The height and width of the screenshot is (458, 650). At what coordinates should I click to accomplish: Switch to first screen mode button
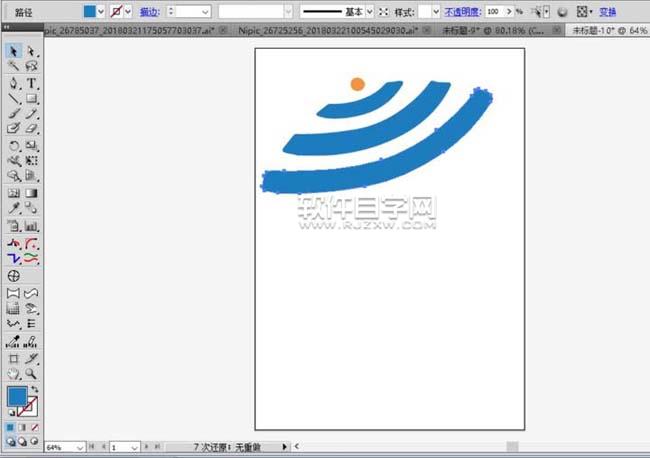[x=11, y=442]
